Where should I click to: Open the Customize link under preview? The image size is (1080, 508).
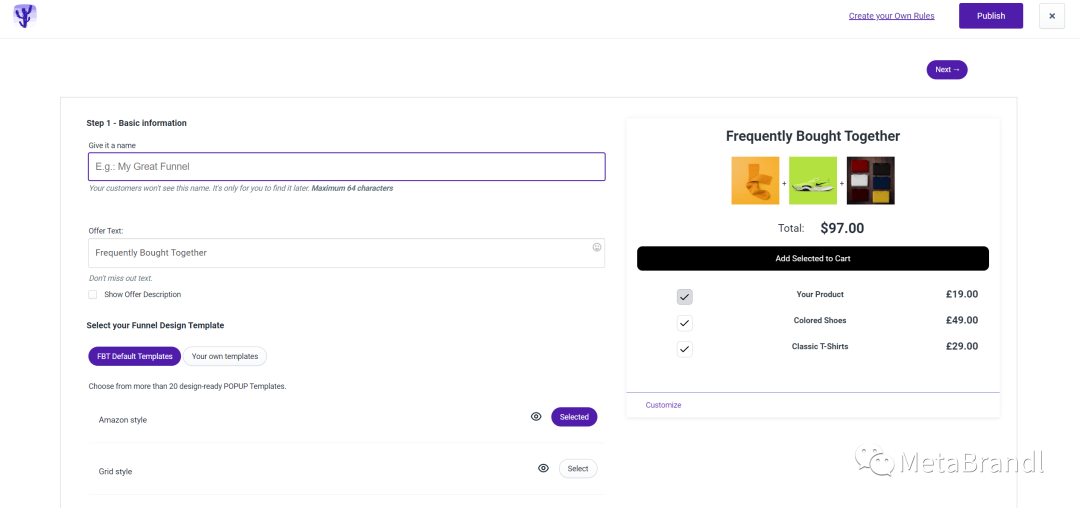pyautogui.click(x=663, y=405)
